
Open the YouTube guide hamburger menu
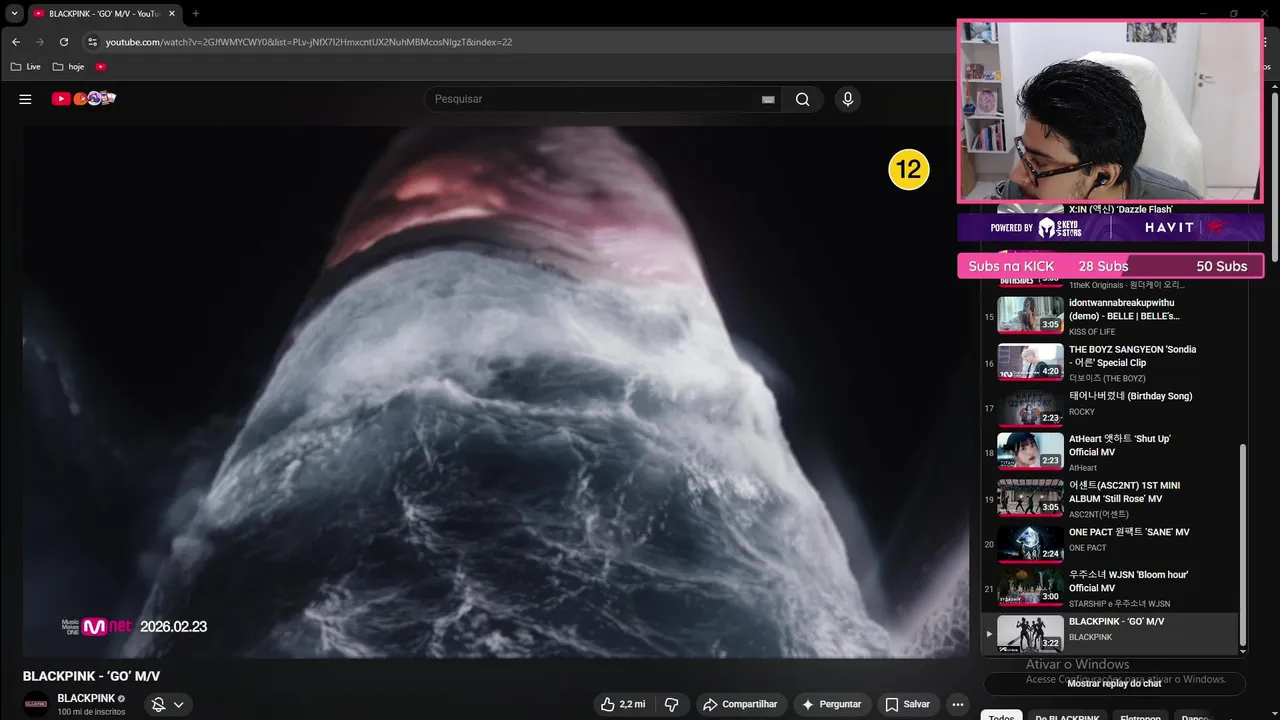25,99
